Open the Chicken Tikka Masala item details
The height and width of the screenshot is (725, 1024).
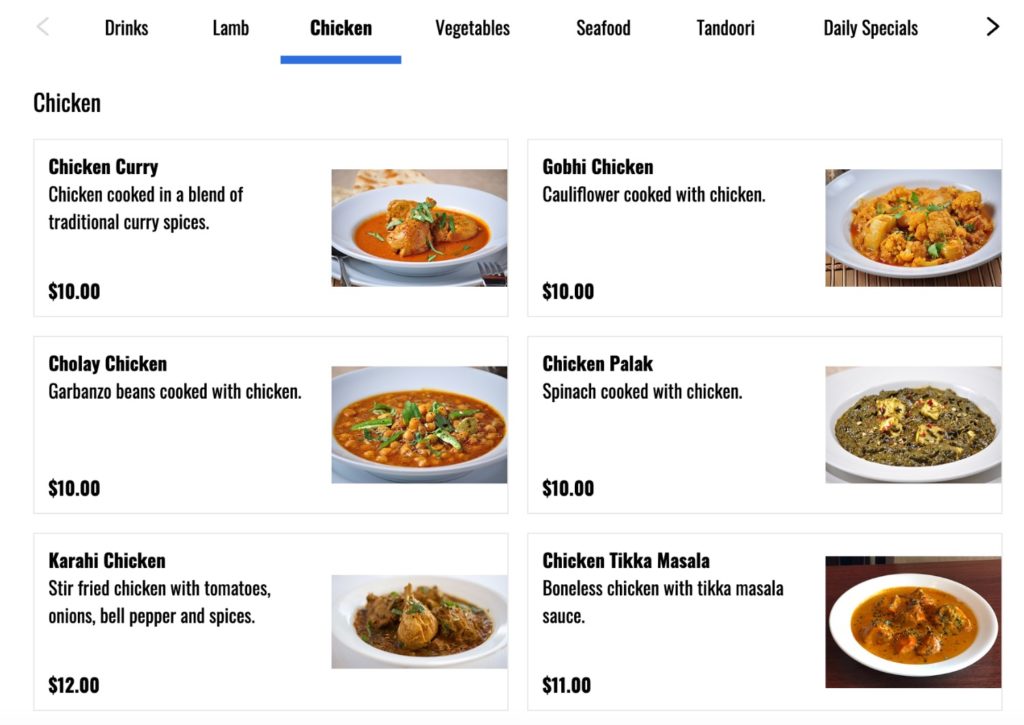coord(766,619)
